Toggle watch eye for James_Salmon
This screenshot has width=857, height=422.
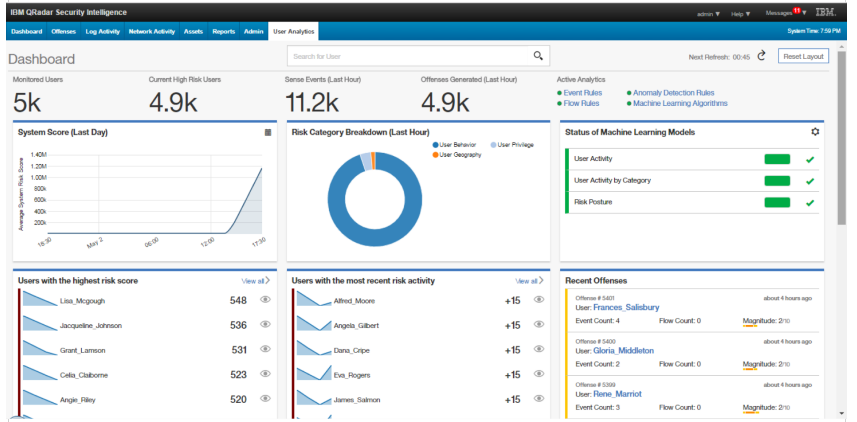pos(539,398)
